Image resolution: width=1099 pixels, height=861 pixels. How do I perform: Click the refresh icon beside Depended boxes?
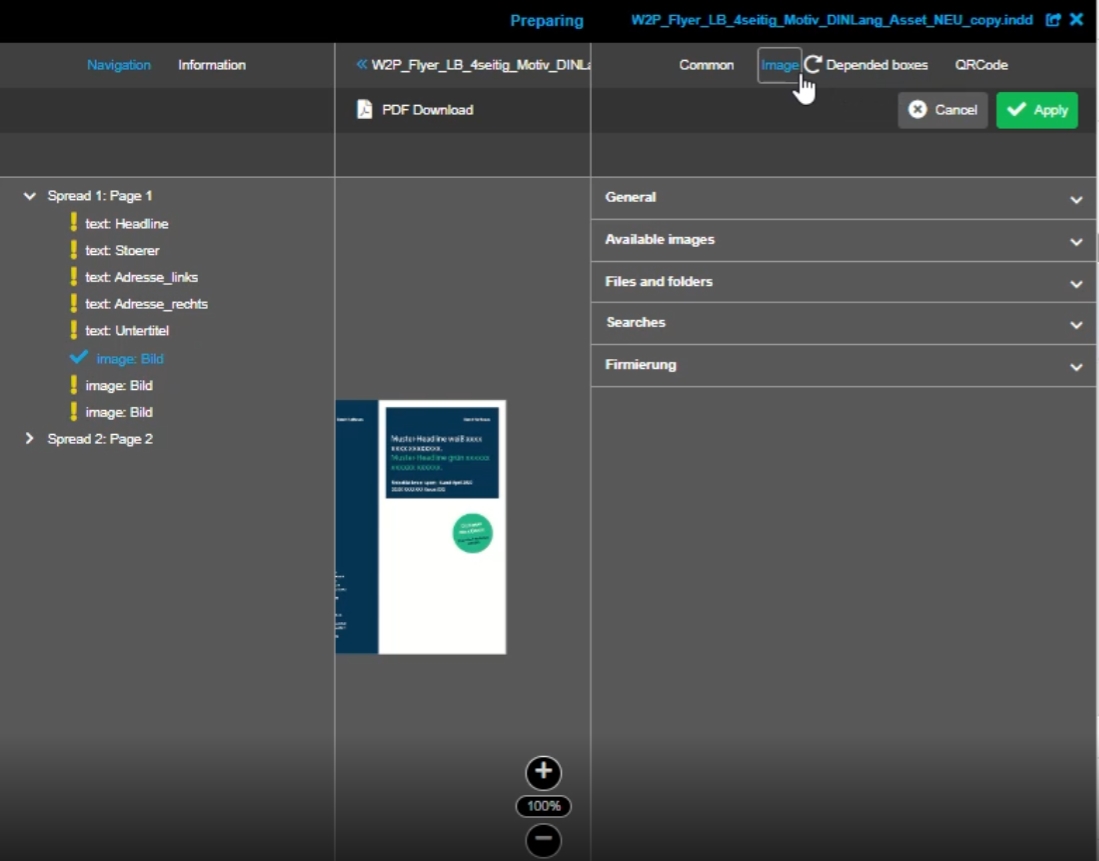[813, 65]
